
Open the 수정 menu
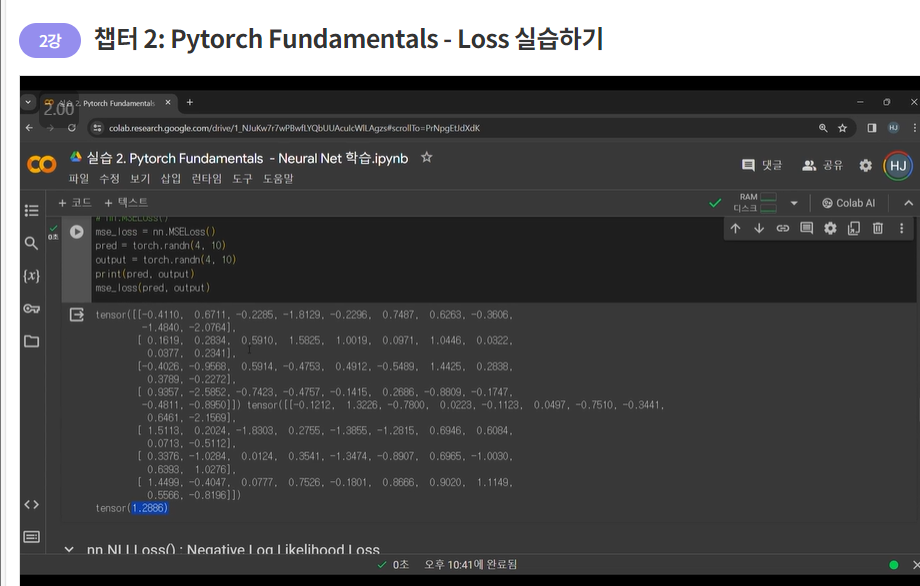tap(110, 179)
